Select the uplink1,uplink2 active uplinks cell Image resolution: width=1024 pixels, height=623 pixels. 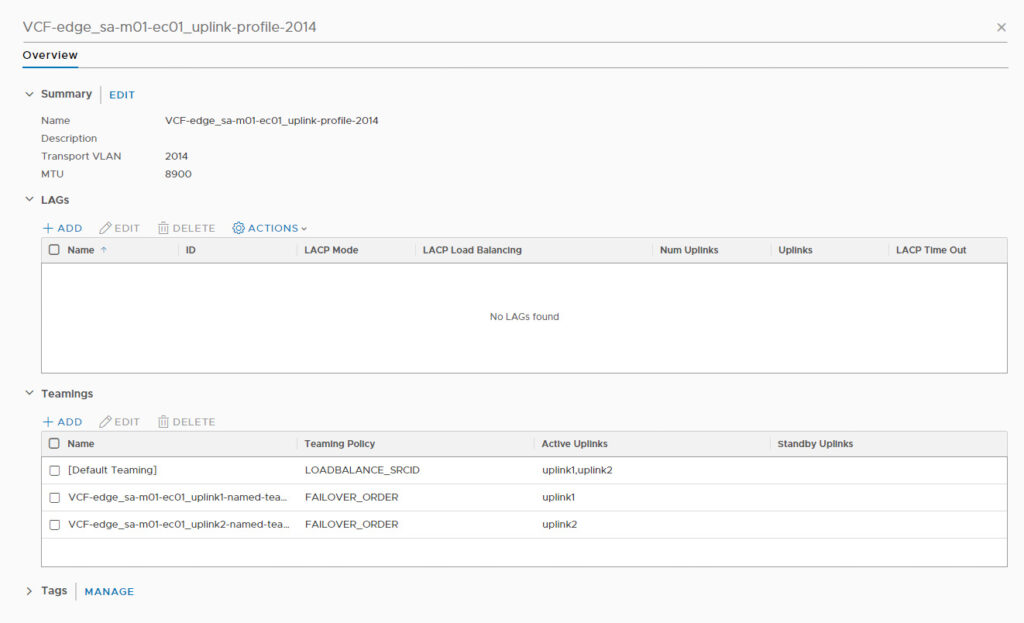tap(577, 470)
